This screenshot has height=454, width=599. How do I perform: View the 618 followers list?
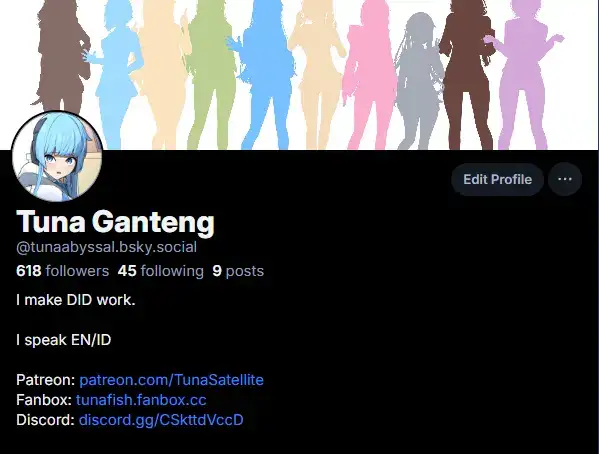point(63,271)
